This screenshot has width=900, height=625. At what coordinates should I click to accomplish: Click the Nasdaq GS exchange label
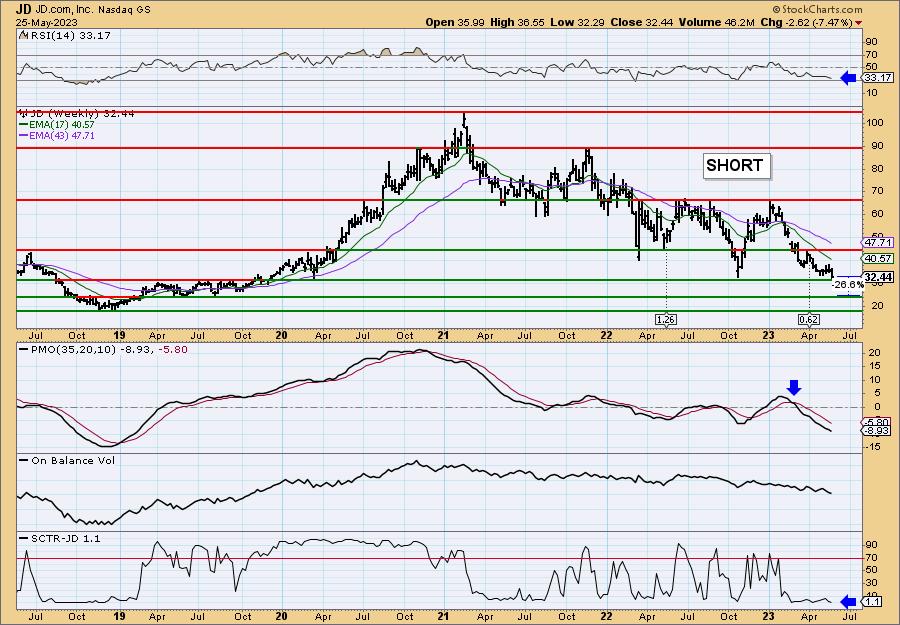click(x=127, y=9)
